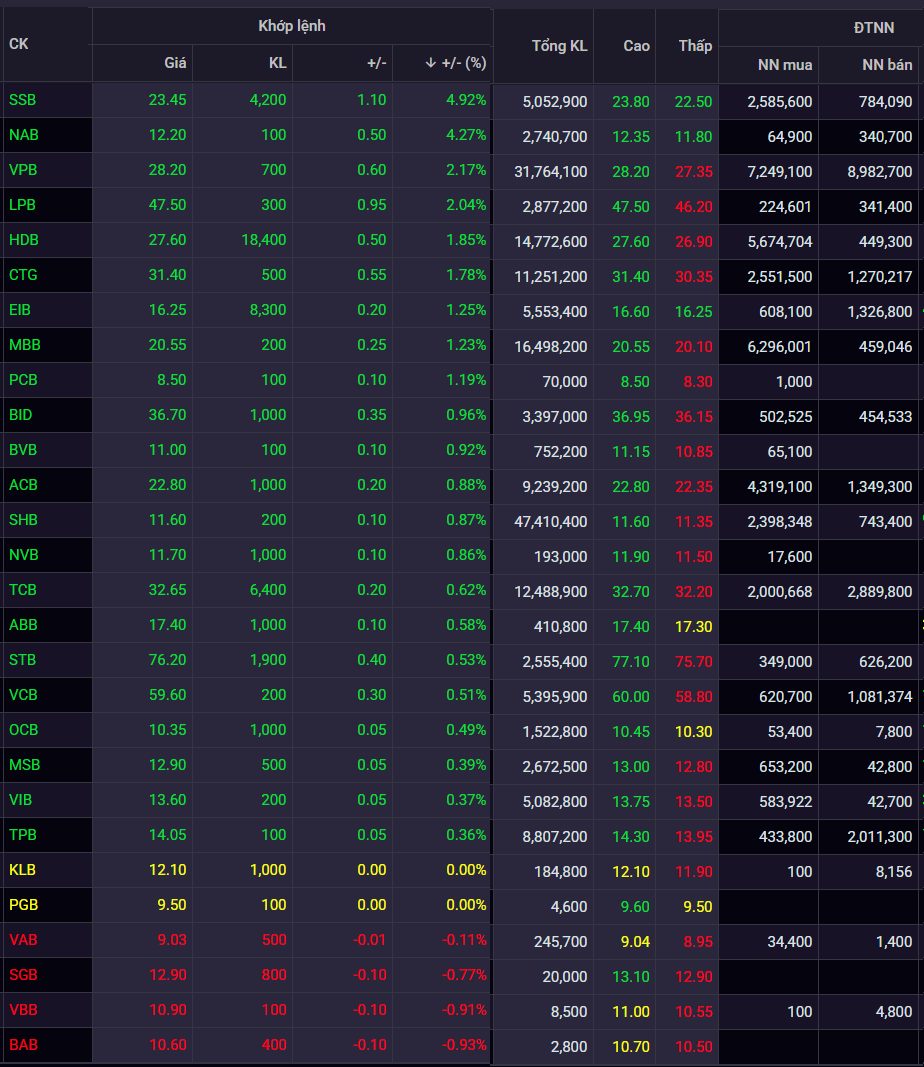Select the OCB stock ticker

point(24,730)
